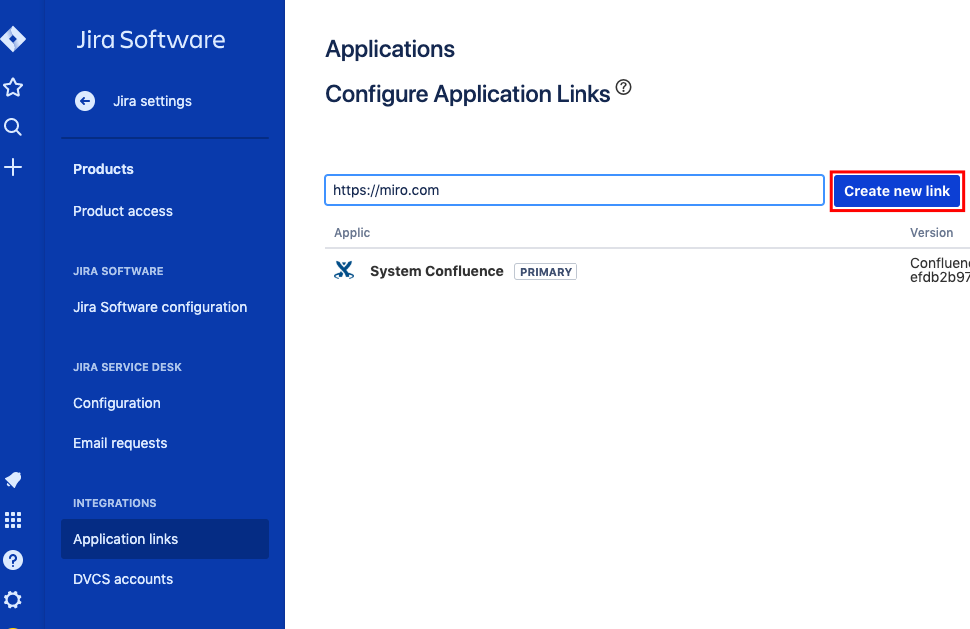Screen dimensions: 970x629
Task: Click the plus create icon
Action: (x=13, y=167)
